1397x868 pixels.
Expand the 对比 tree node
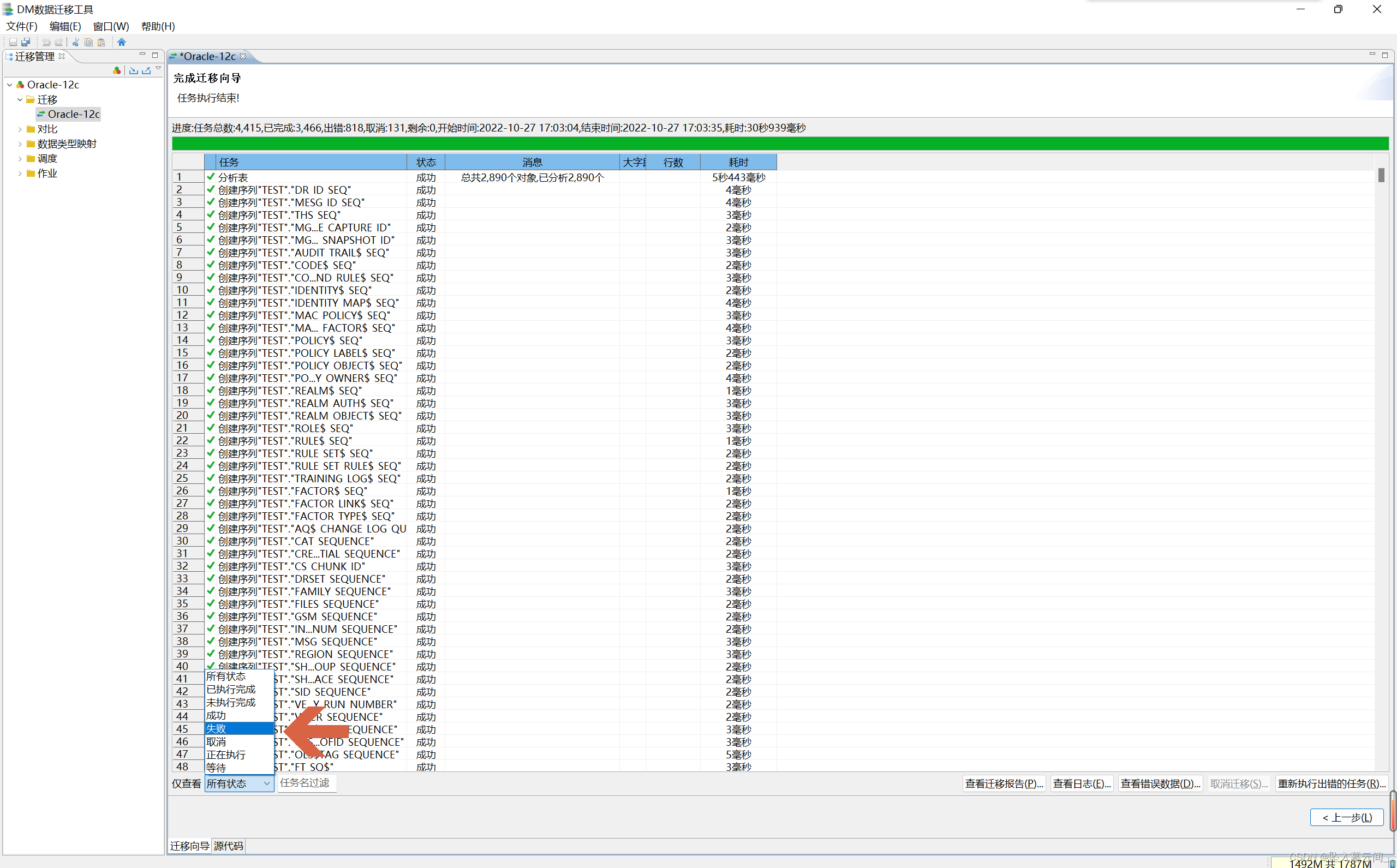[20, 129]
